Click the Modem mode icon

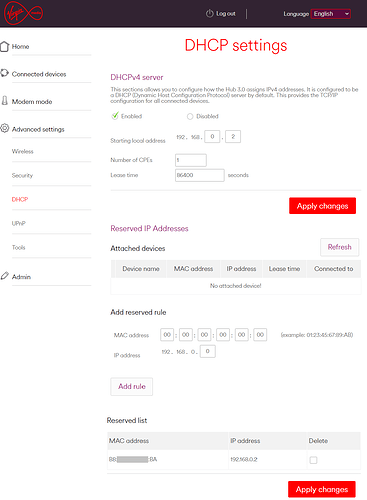pyautogui.click(x=4, y=101)
